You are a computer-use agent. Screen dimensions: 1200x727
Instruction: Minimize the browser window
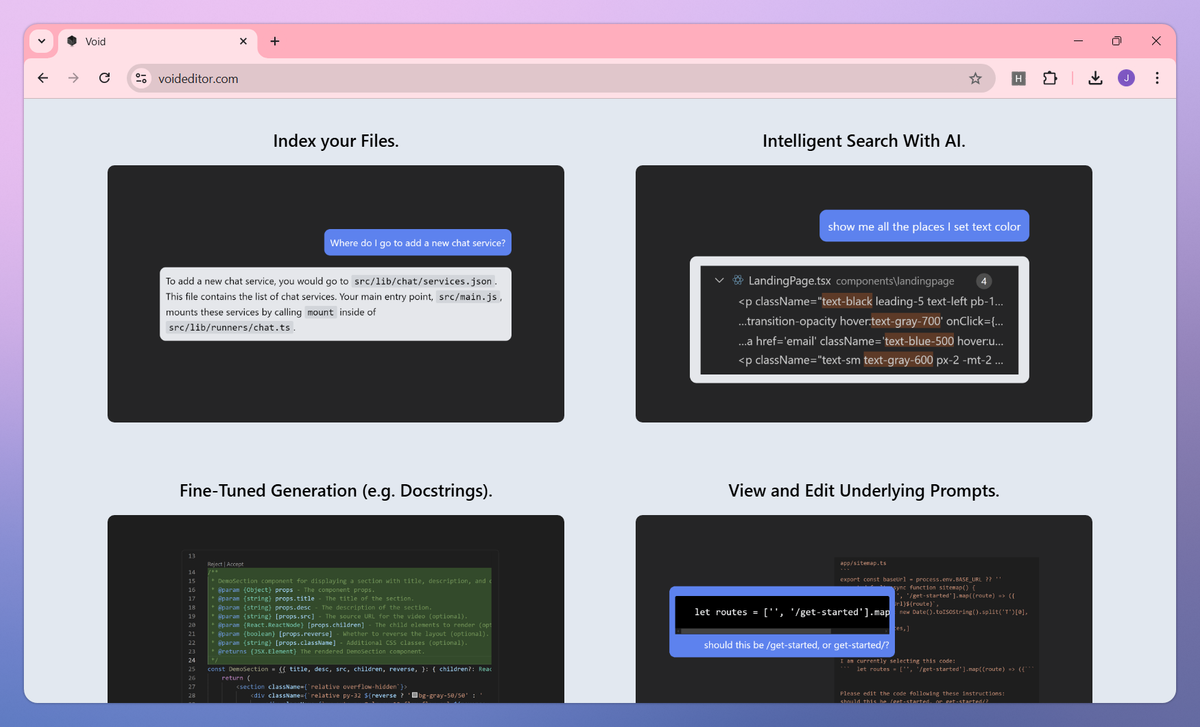point(1078,41)
